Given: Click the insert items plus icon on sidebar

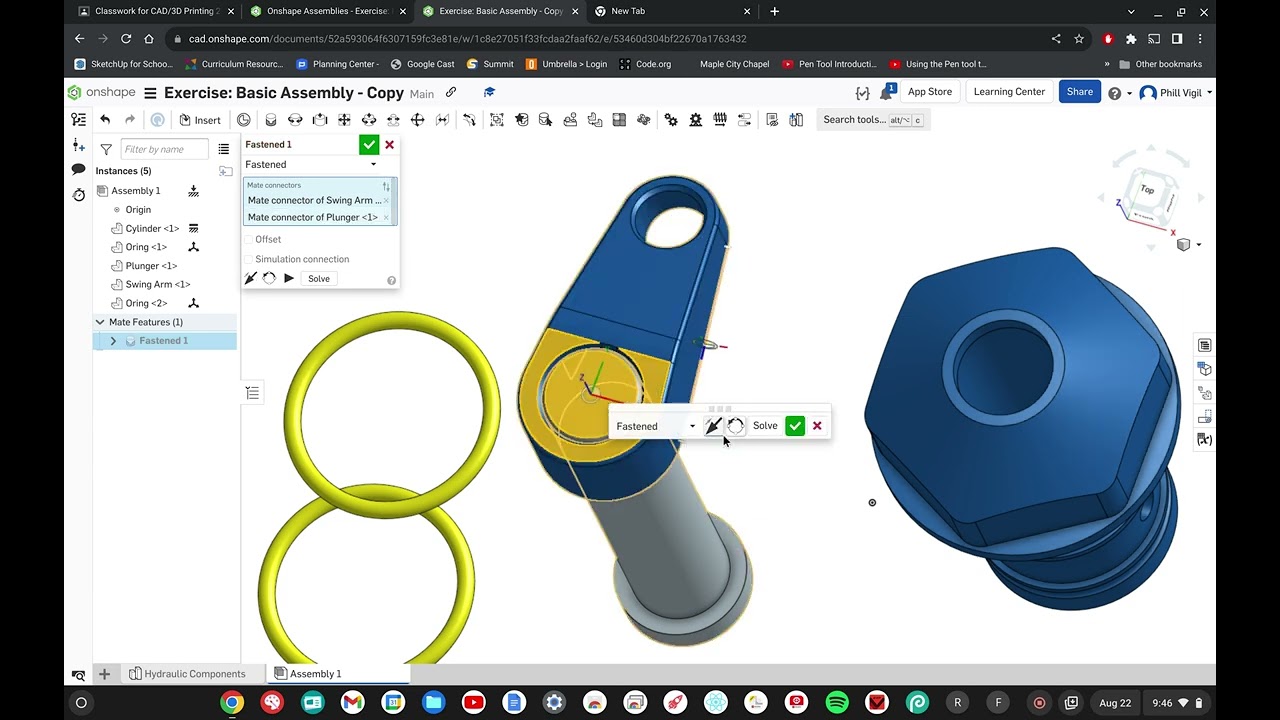Looking at the screenshot, I should pyautogui.click(x=78, y=146).
